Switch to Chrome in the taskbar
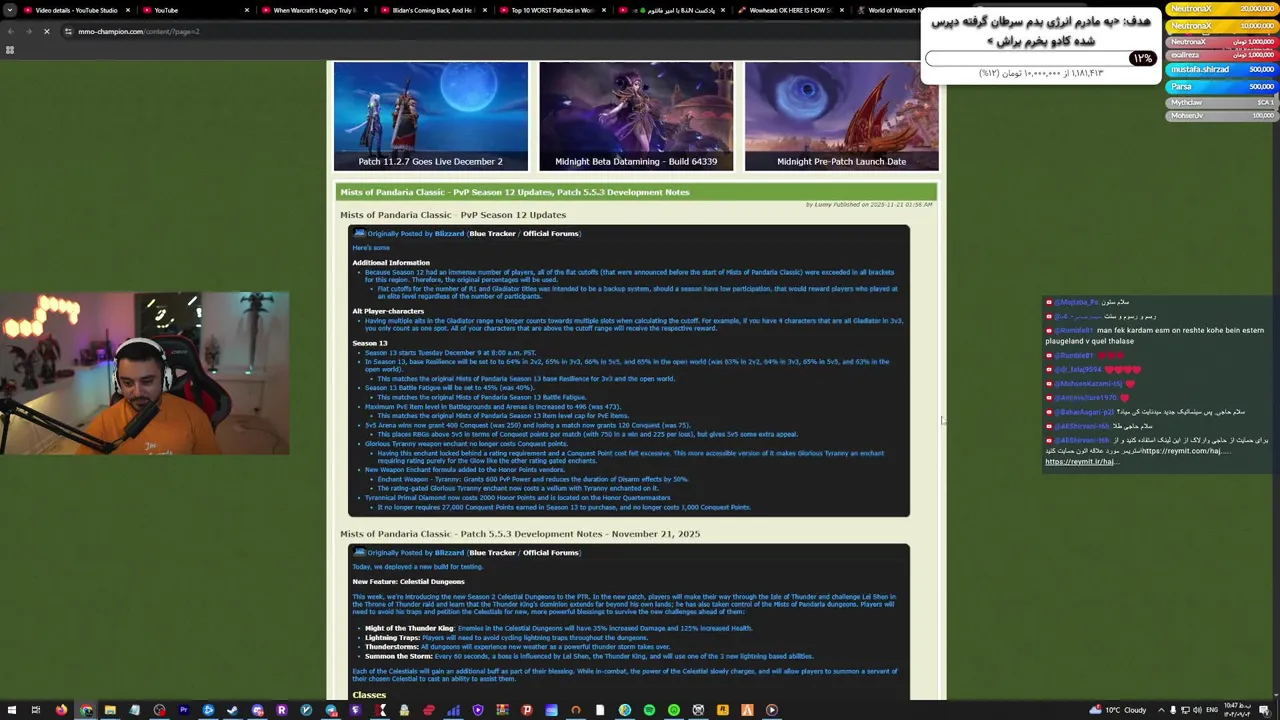The image size is (1280, 720). coord(86,710)
